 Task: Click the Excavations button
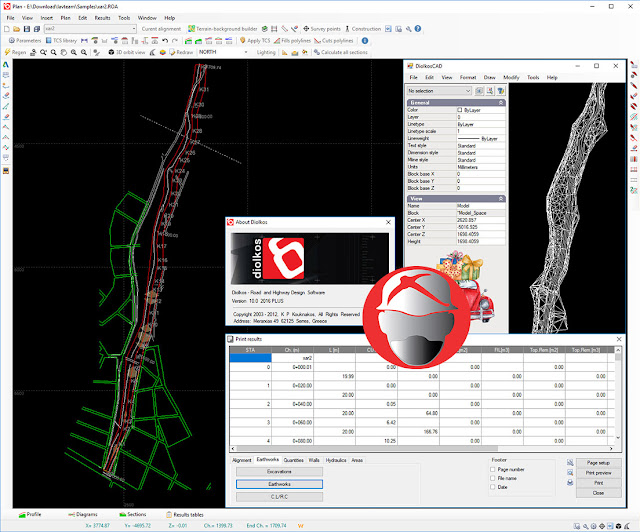pyautogui.click(x=279, y=472)
